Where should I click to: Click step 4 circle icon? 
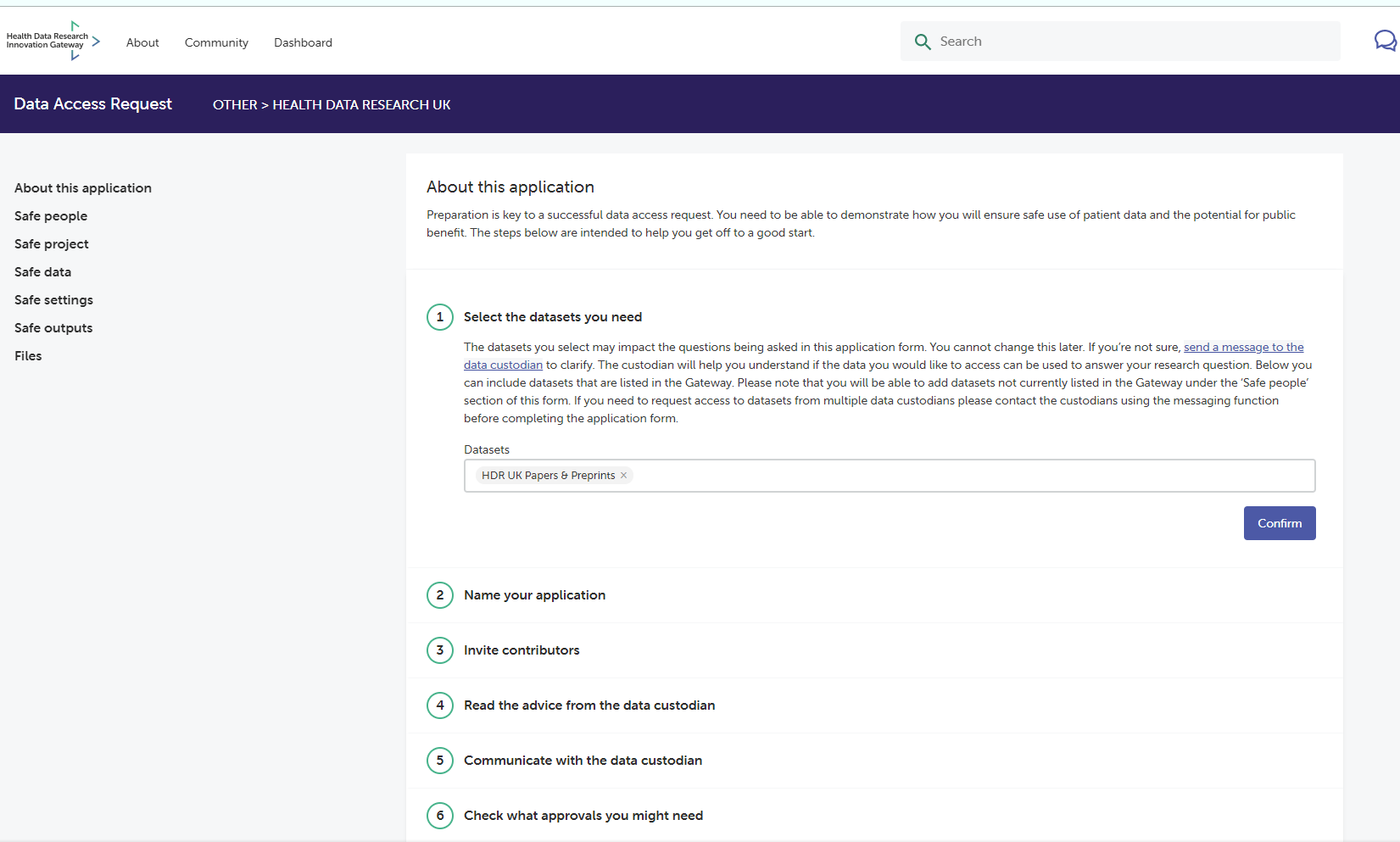coord(440,705)
